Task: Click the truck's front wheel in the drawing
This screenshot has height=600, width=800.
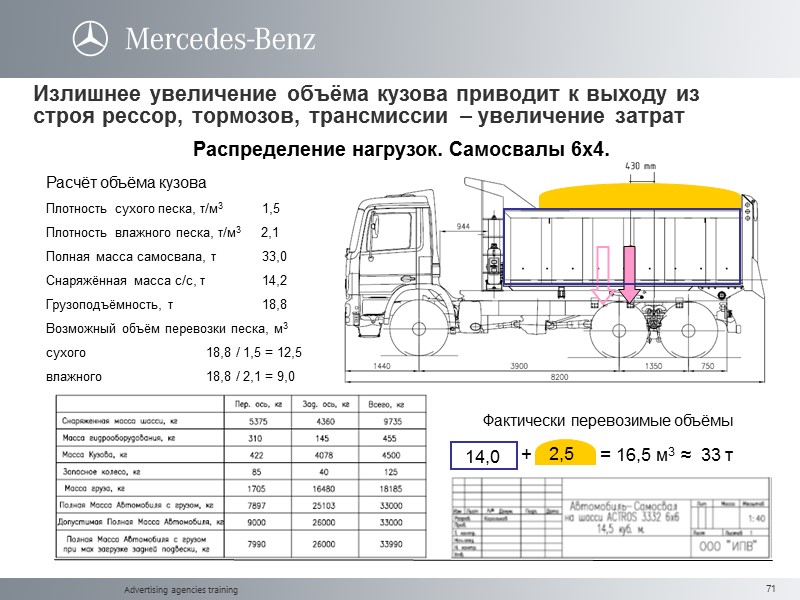Action: pyautogui.click(x=420, y=329)
